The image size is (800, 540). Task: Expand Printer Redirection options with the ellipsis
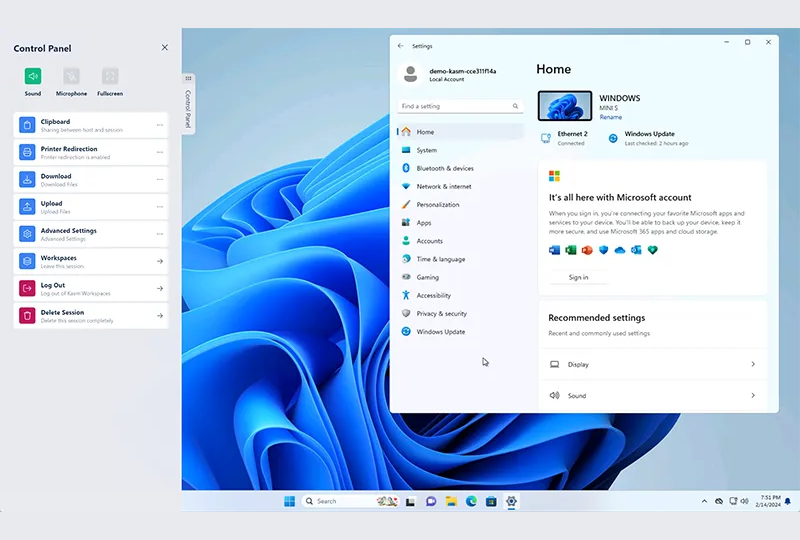coord(160,152)
